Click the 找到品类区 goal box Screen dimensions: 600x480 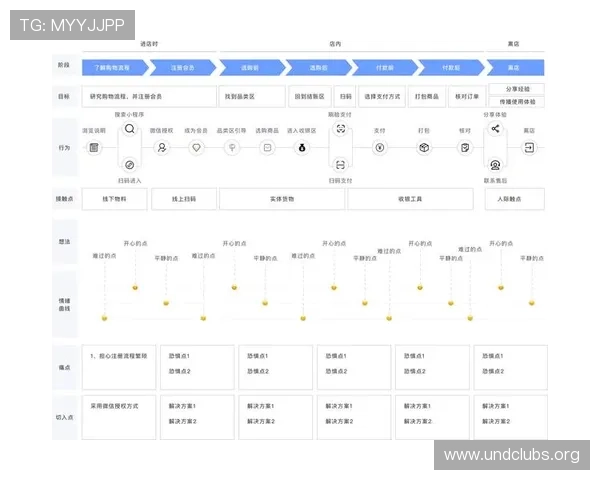(x=252, y=96)
